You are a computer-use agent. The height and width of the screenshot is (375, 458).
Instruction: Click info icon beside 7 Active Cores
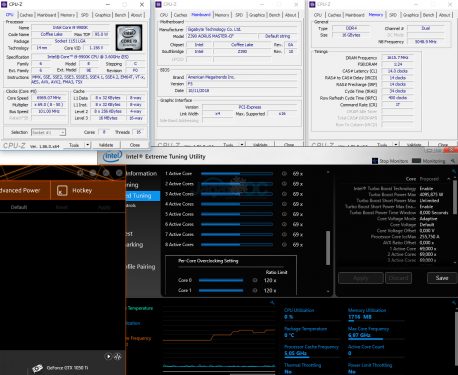284,235
